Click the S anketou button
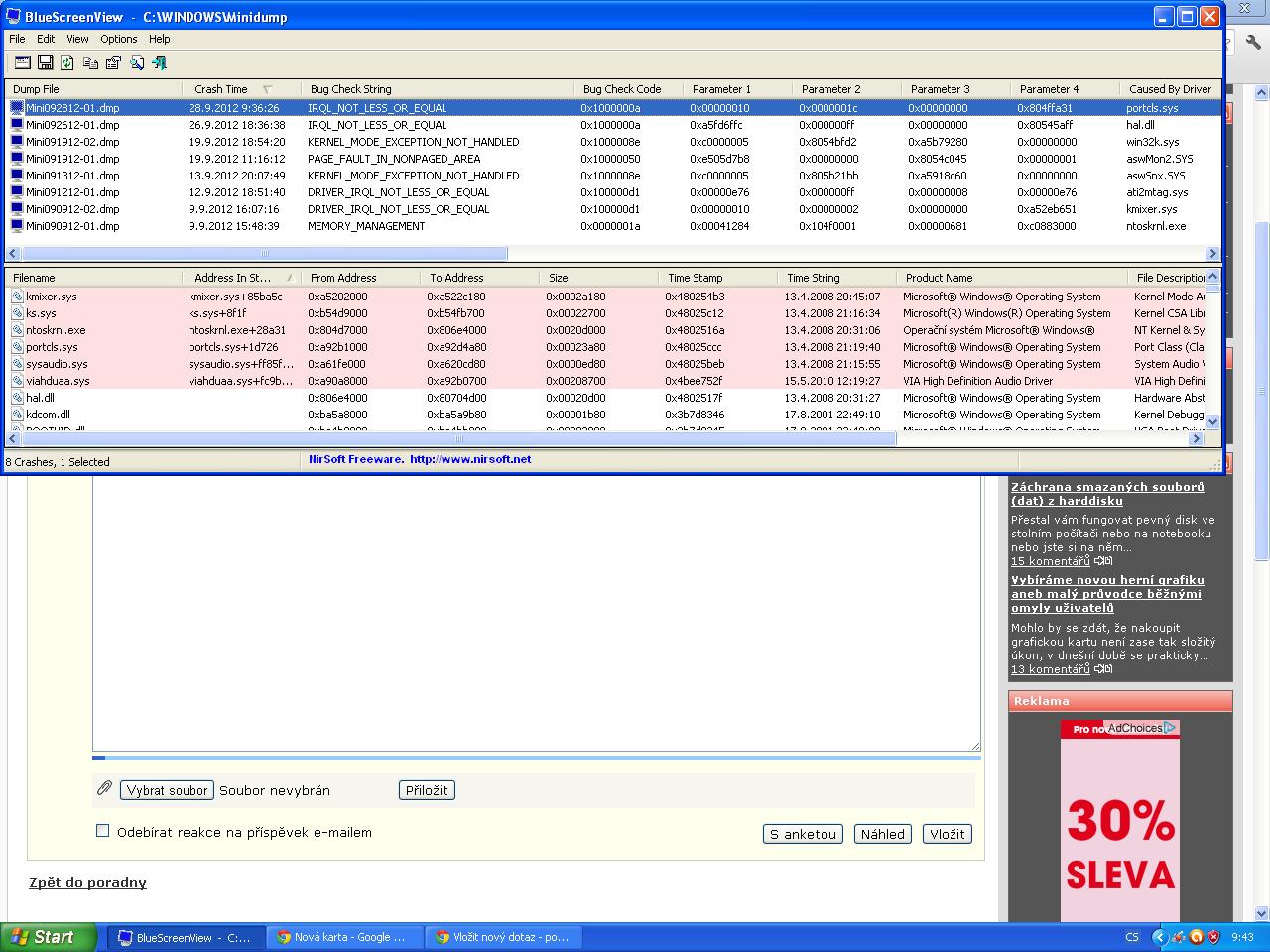 pos(804,834)
